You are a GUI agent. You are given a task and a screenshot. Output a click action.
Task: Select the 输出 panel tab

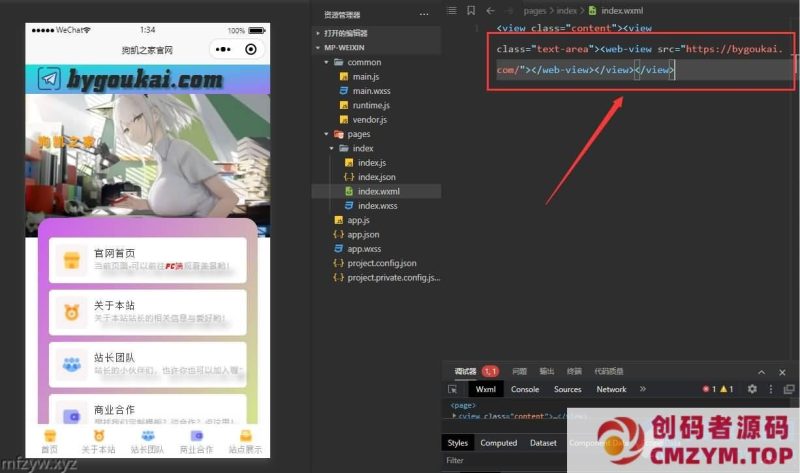pyautogui.click(x=546, y=371)
